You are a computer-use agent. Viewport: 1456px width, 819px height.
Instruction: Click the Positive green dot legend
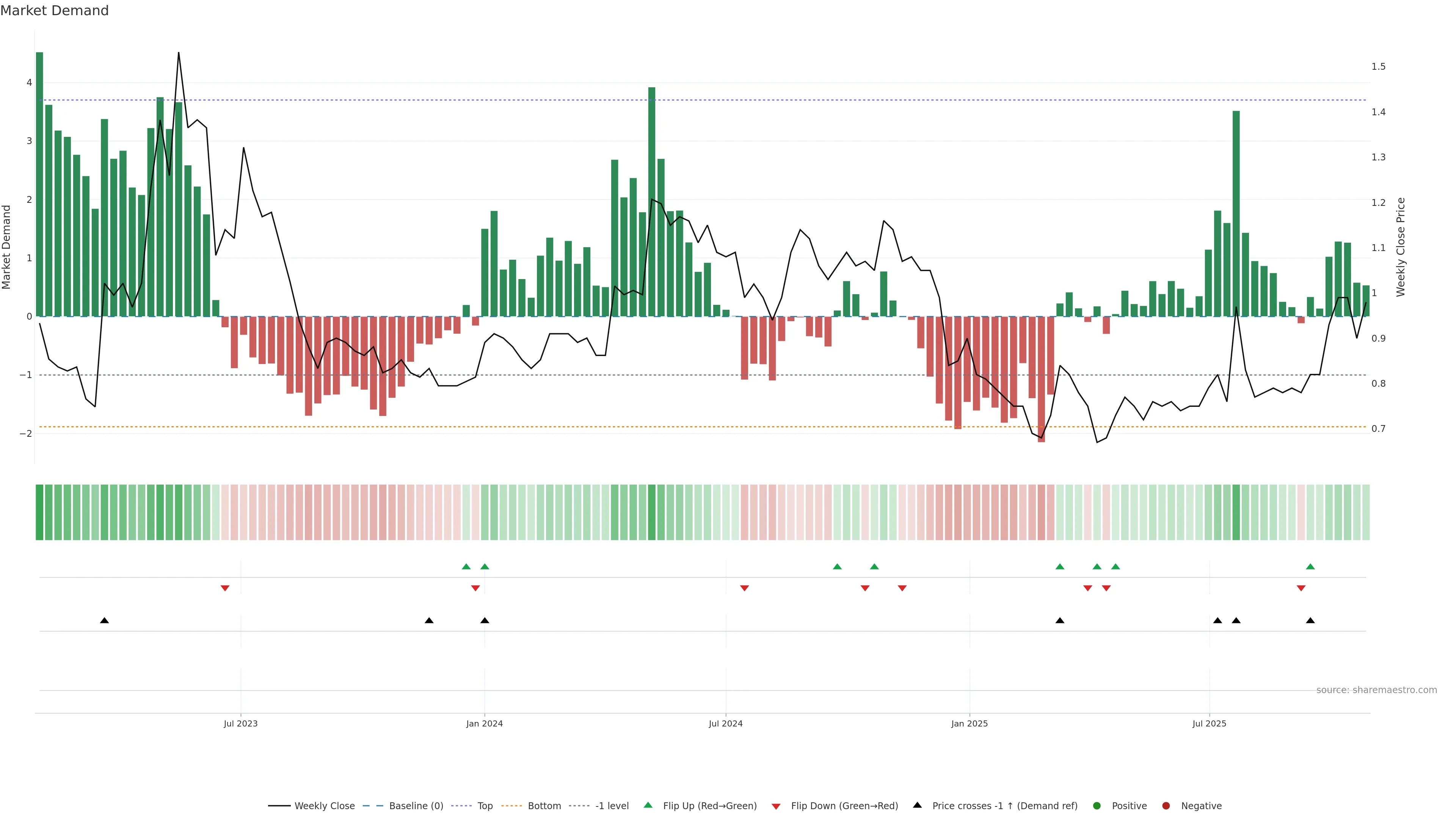point(1097,806)
